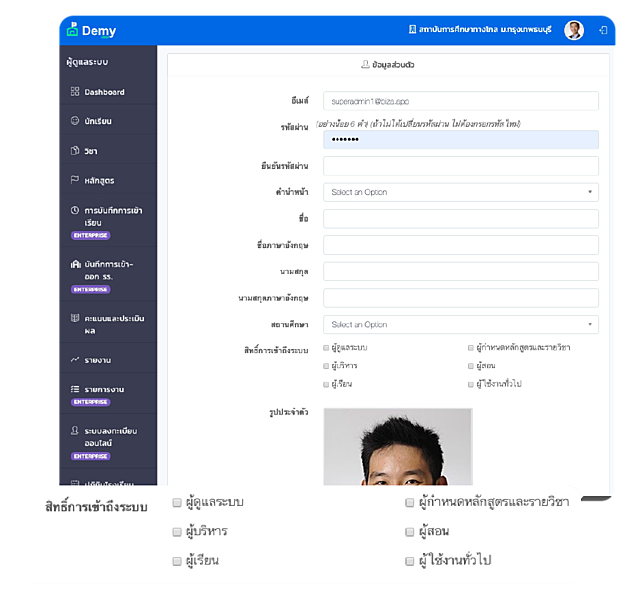Screen dimensions: 640x600
Task: Click the institution name link in header
Action: point(481,31)
